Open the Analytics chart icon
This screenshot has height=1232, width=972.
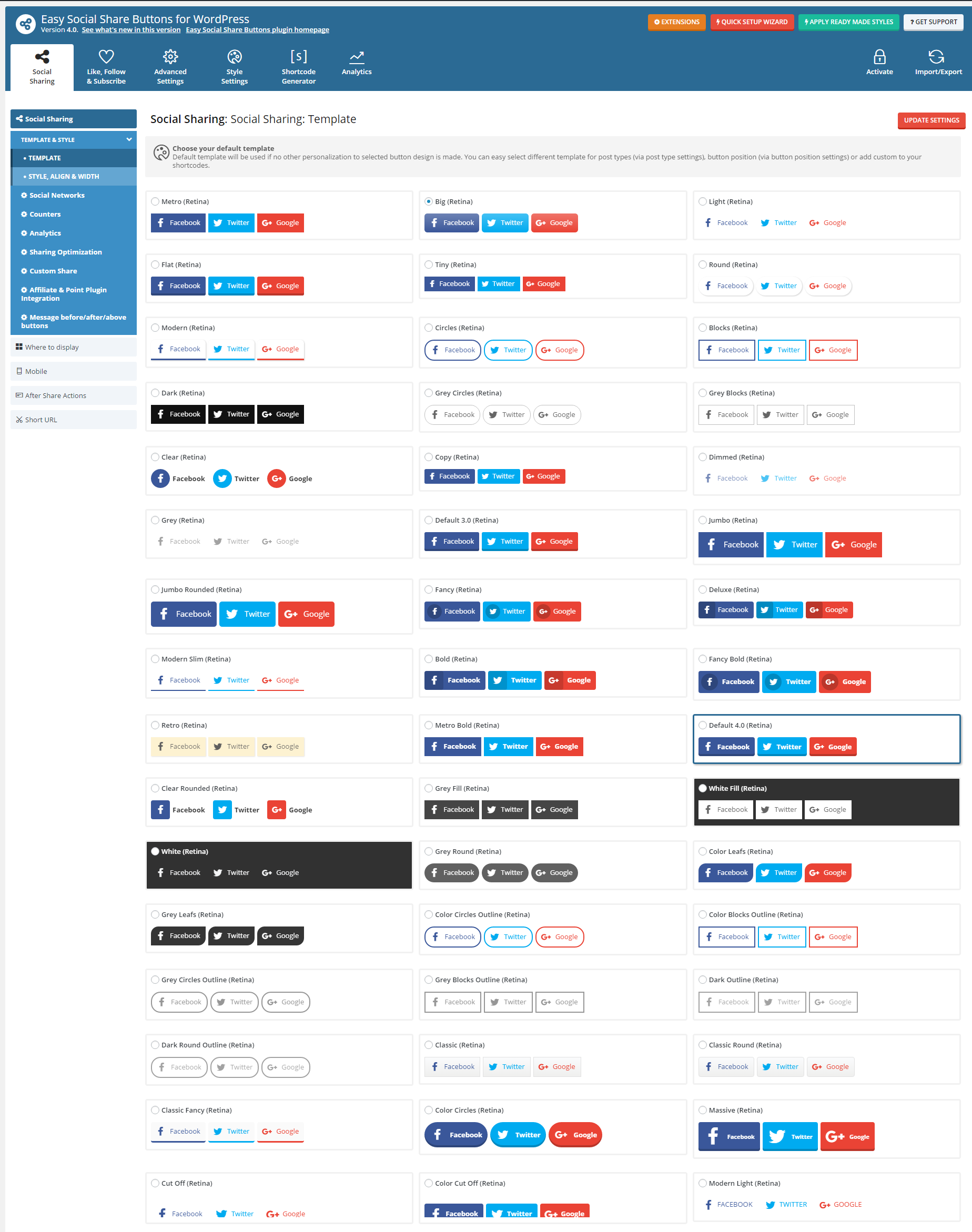[x=356, y=57]
